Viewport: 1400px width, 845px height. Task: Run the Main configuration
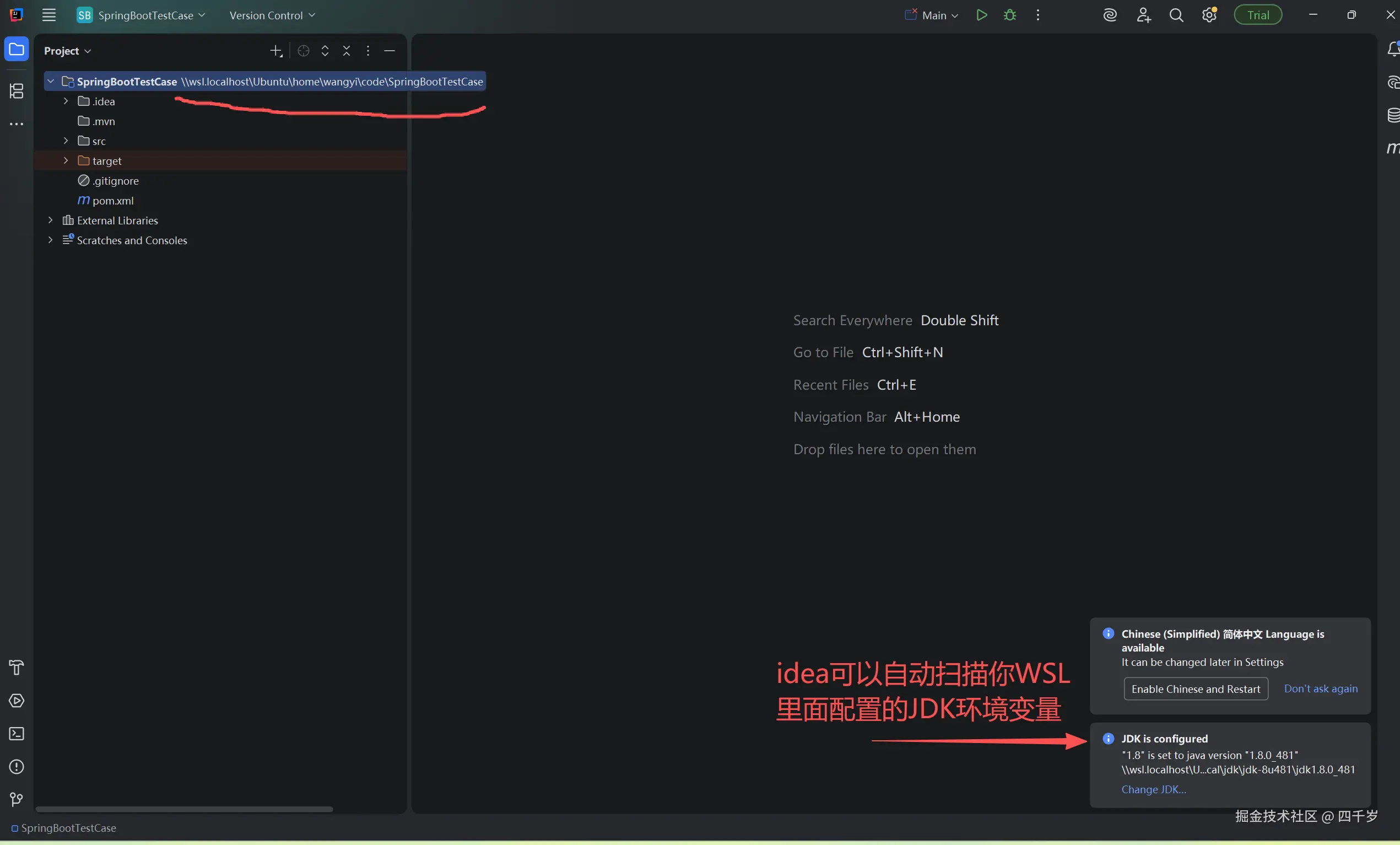(981, 15)
